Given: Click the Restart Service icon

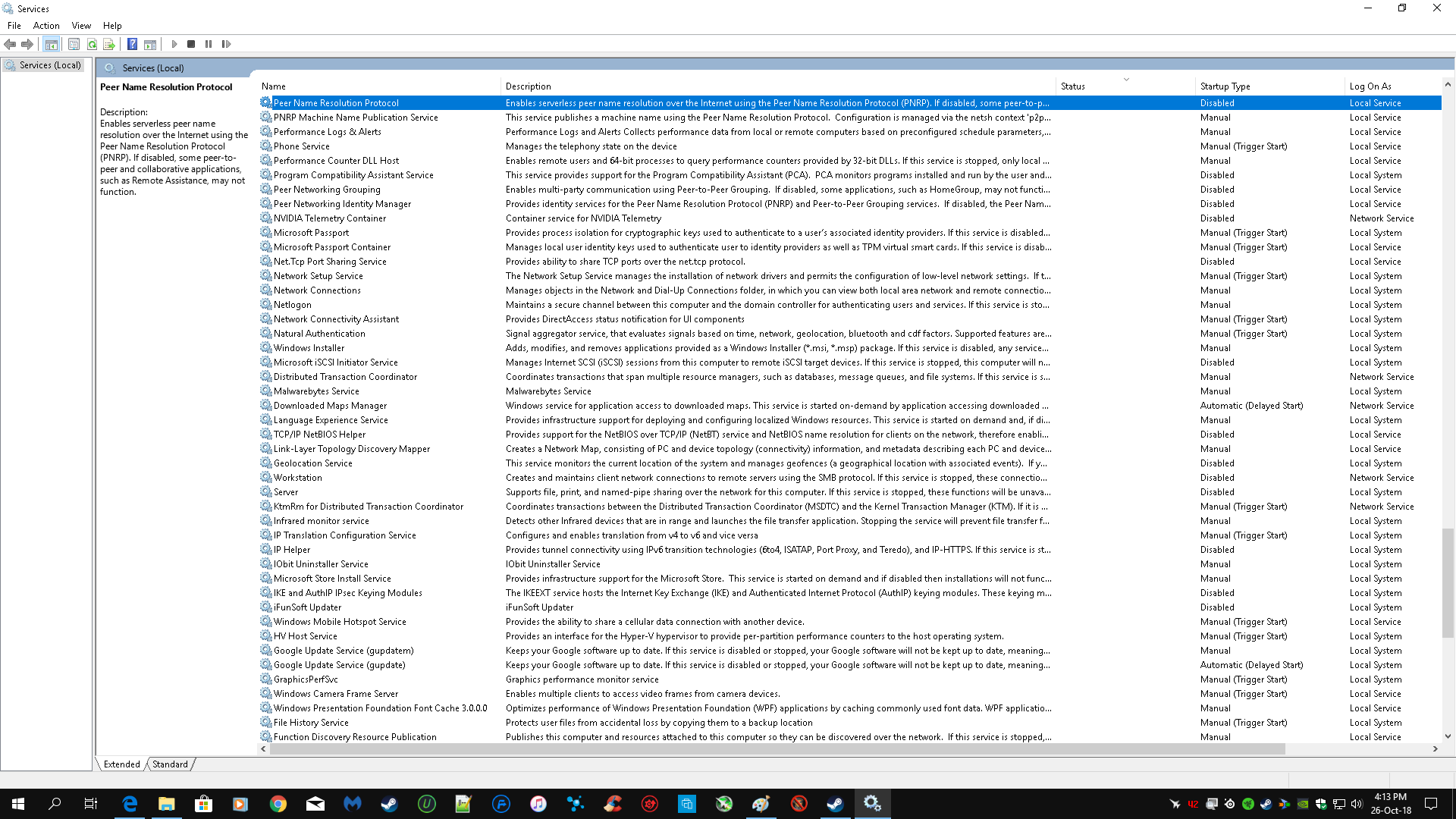Looking at the screenshot, I should tap(226, 44).
